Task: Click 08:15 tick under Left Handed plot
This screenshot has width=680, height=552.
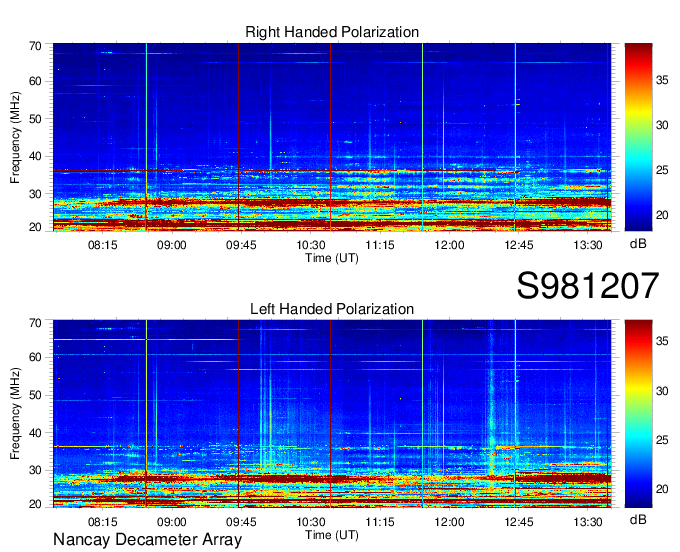Action: [103, 522]
